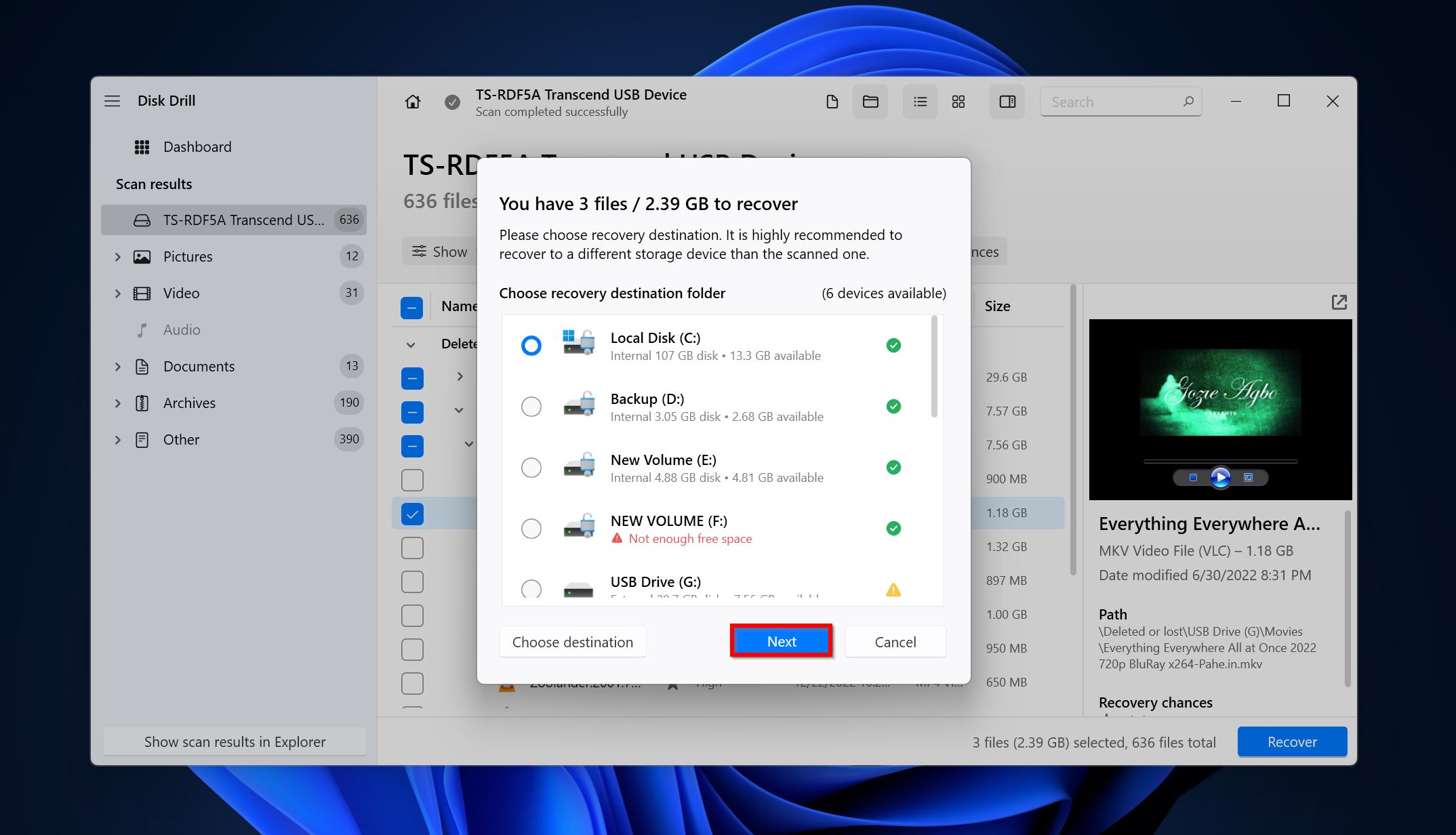Select Local Disk C: as recovery destination
The height and width of the screenshot is (835, 1456).
coord(529,345)
